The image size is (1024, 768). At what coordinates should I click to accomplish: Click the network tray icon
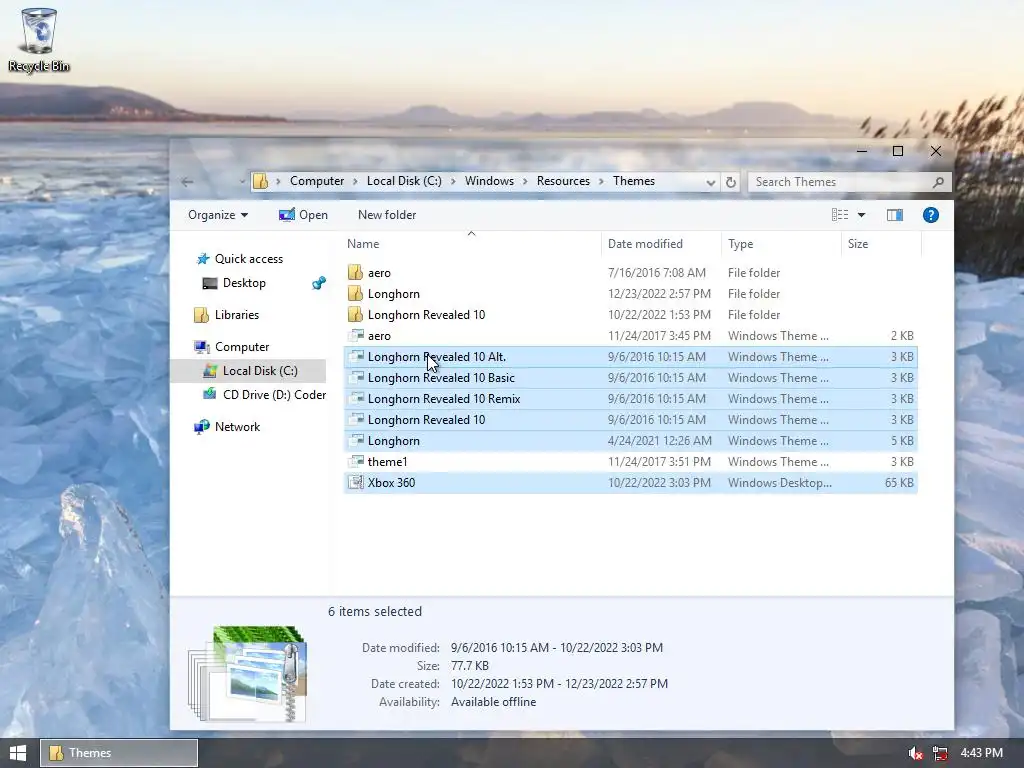pos(940,753)
